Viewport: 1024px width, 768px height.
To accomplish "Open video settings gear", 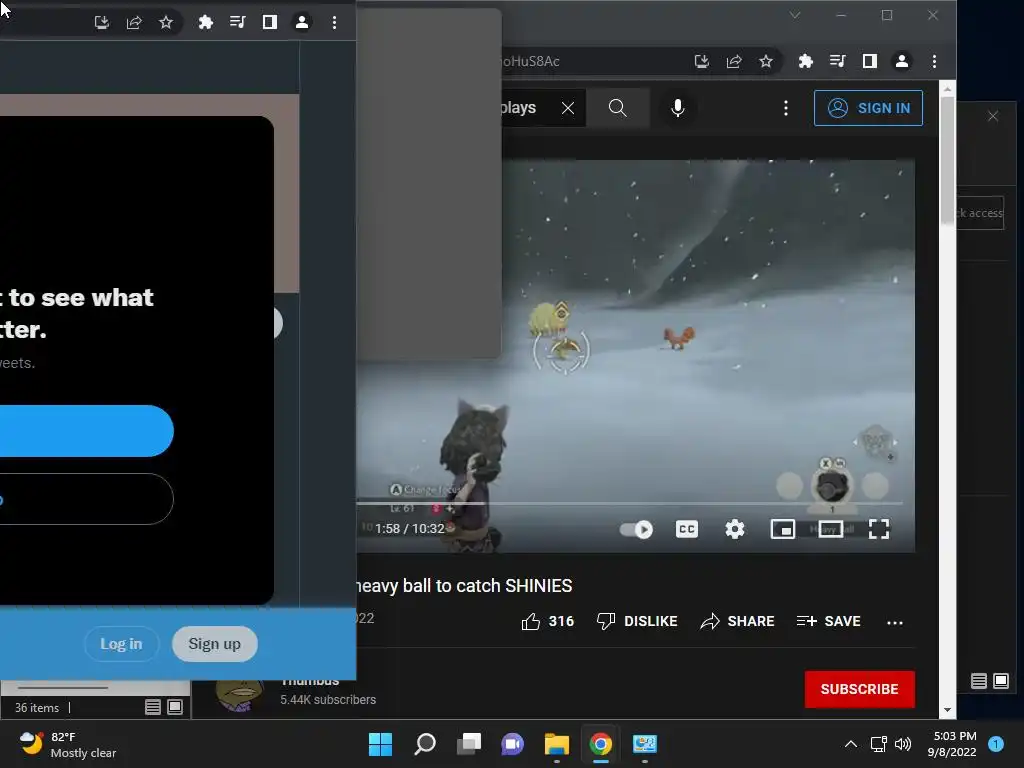I will click(x=735, y=529).
